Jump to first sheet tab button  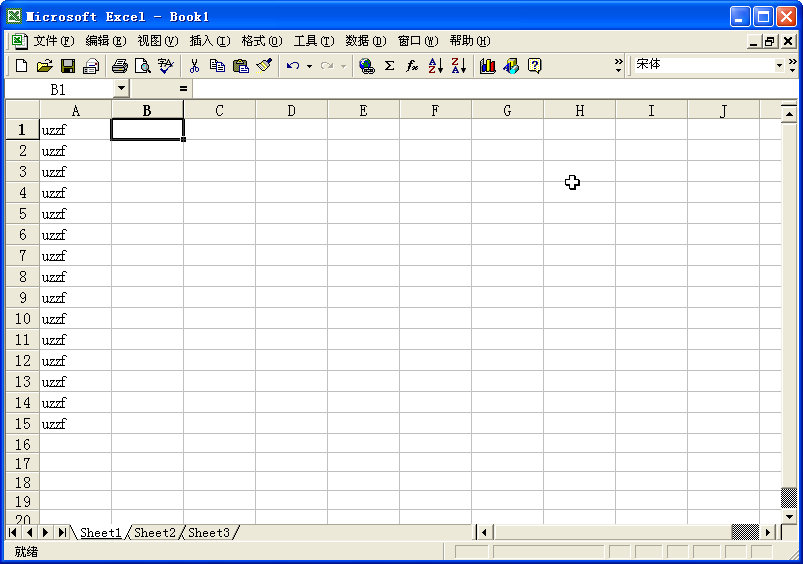[x=13, y=533]
